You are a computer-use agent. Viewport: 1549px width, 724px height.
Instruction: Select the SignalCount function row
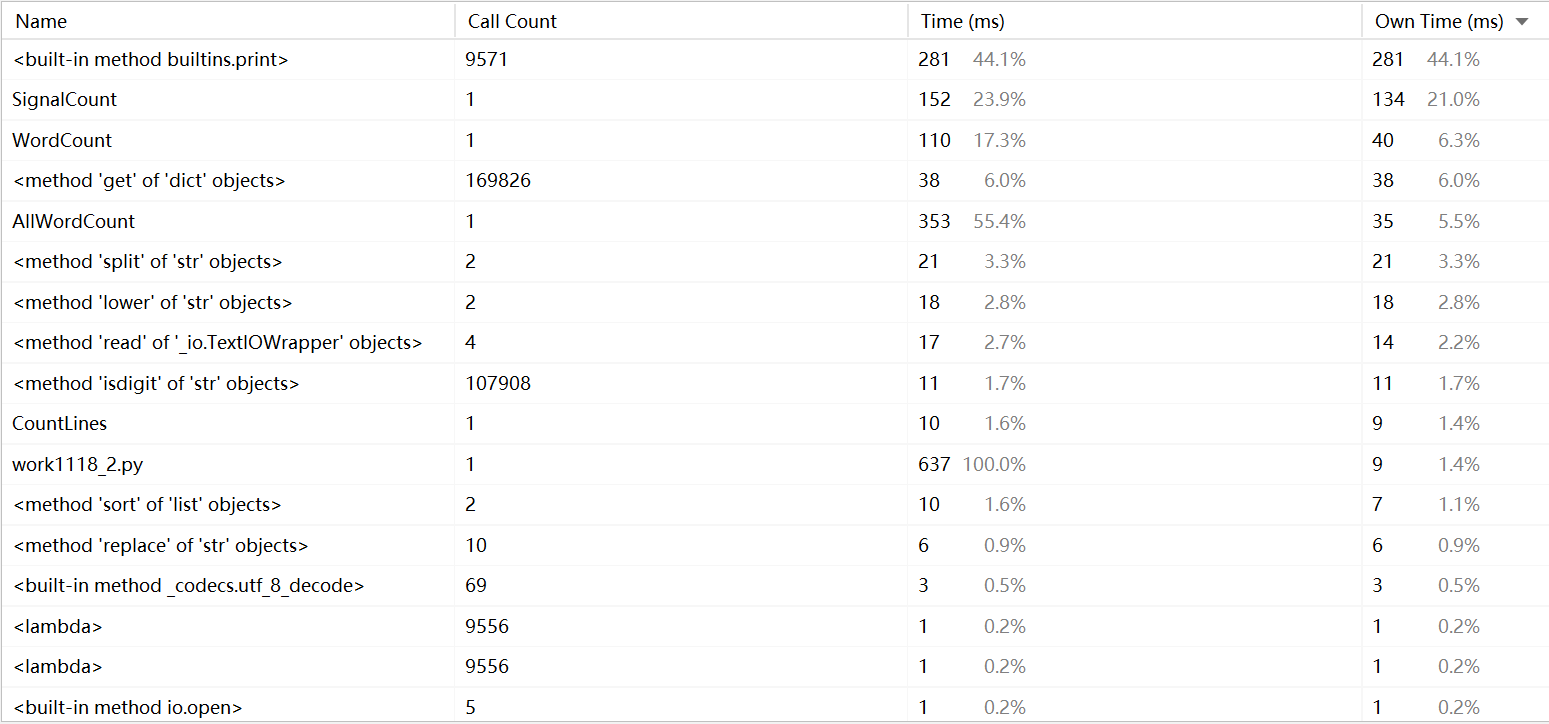[65, 100]
